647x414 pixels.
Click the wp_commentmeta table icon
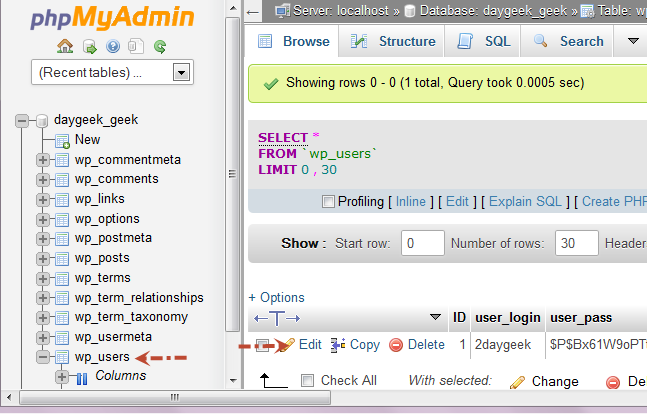(x=62, y=160)
